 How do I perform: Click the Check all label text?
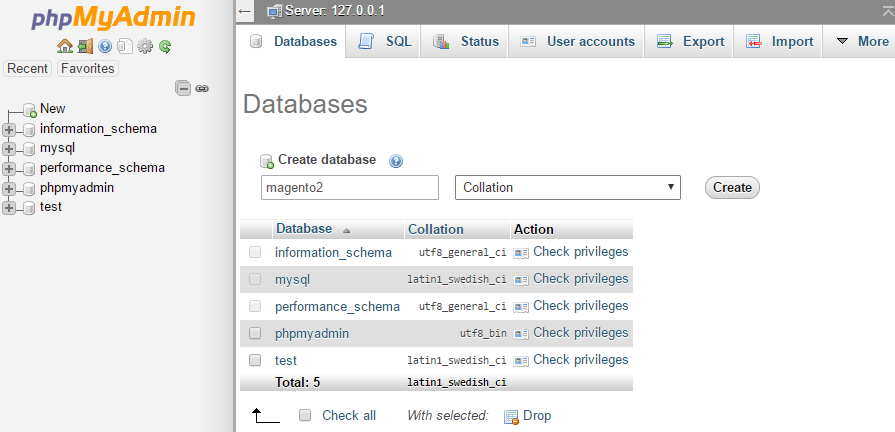click(x=349, y=415)
